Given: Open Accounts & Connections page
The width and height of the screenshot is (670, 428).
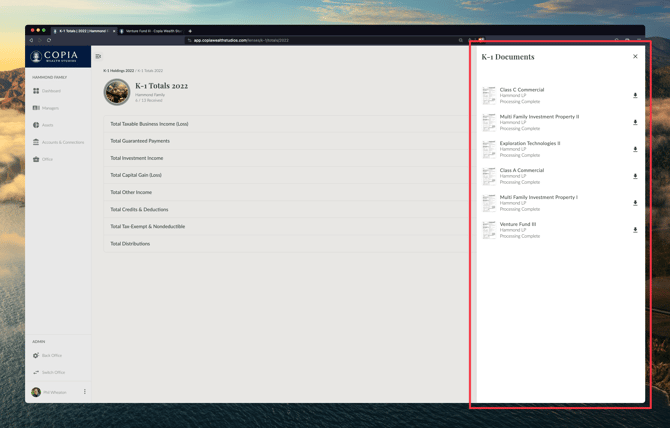Looking at the screenshot, I should (62, 142).
